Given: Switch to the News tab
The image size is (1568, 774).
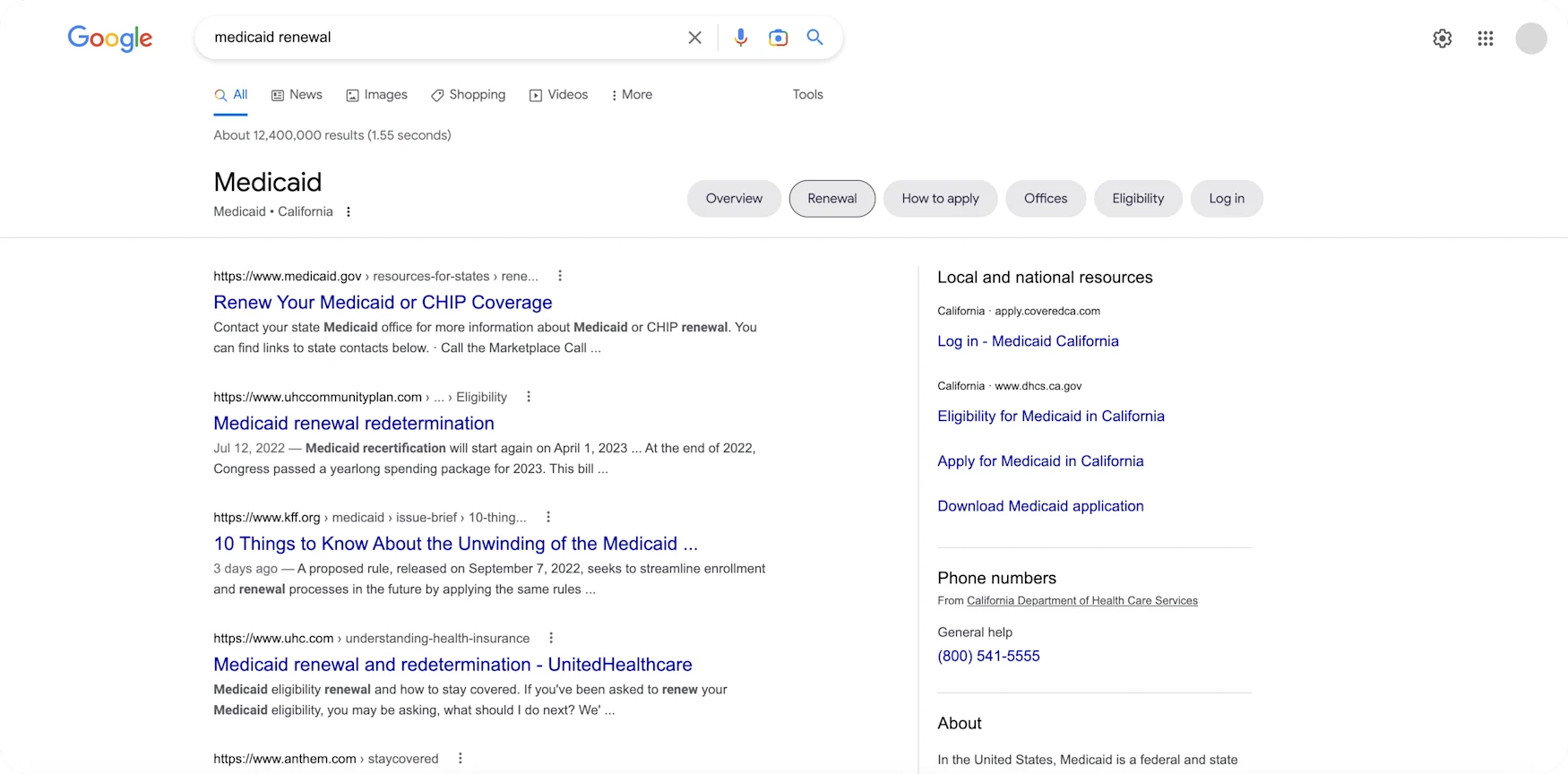Looking at the screenshot, I should click(x=297, y=95).
